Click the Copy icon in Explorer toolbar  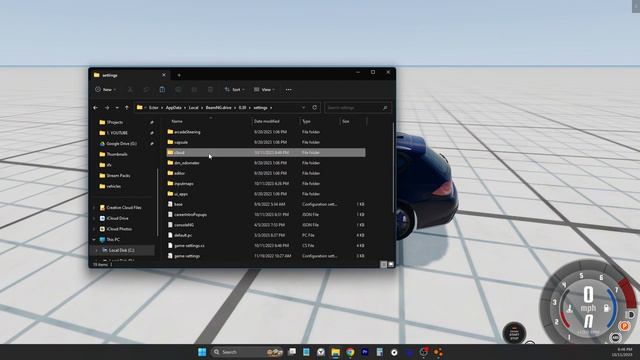point(146,89)
